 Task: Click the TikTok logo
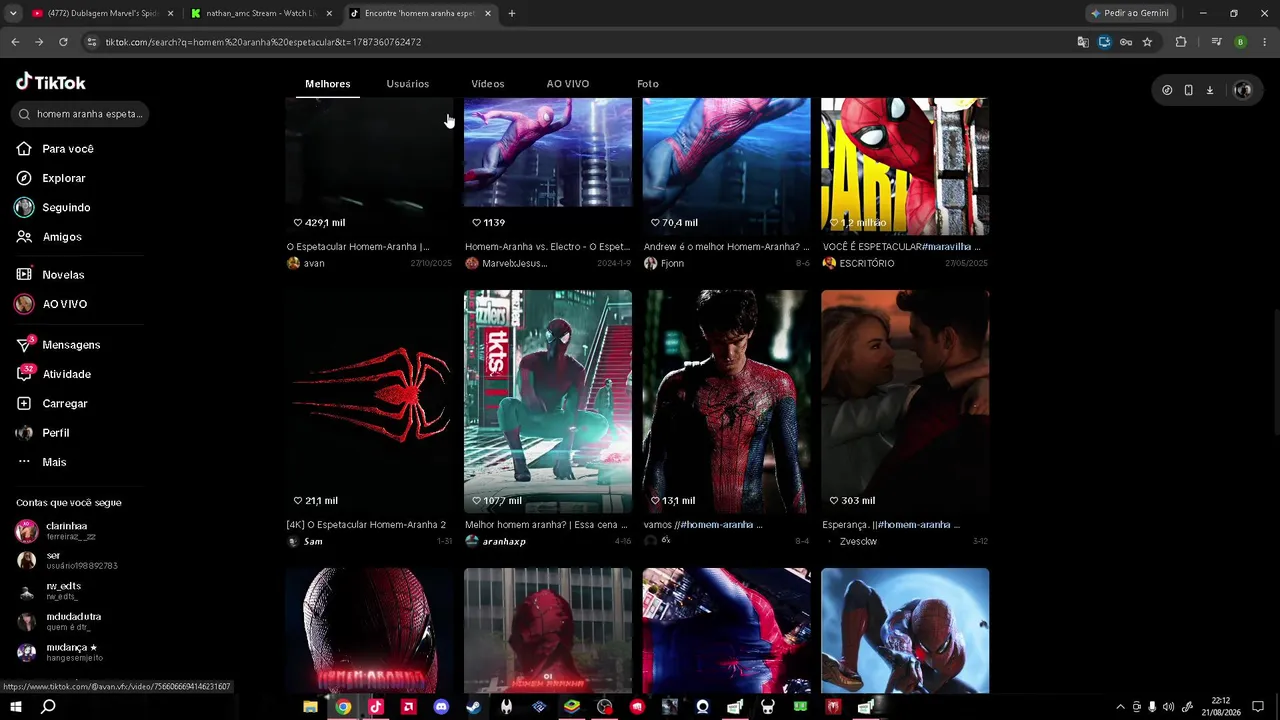51,82
